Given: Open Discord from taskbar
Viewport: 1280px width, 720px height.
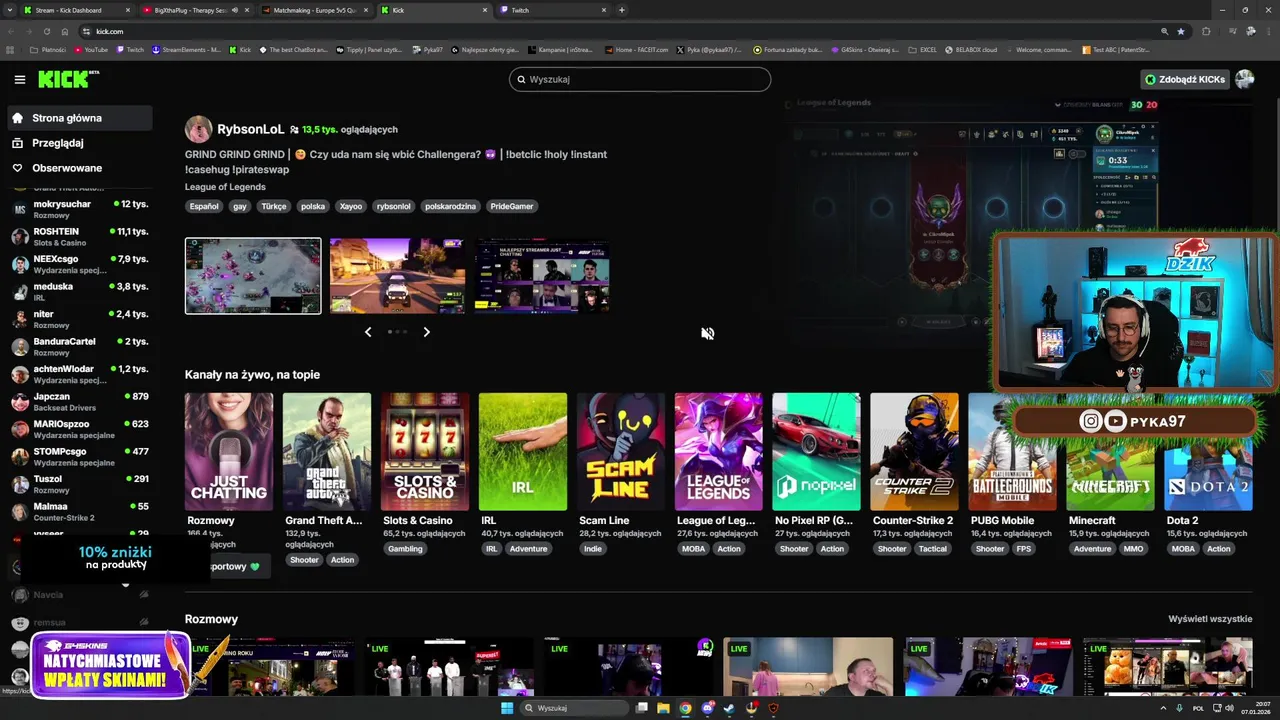Looking at the screenshot, I should coord(707,708).
